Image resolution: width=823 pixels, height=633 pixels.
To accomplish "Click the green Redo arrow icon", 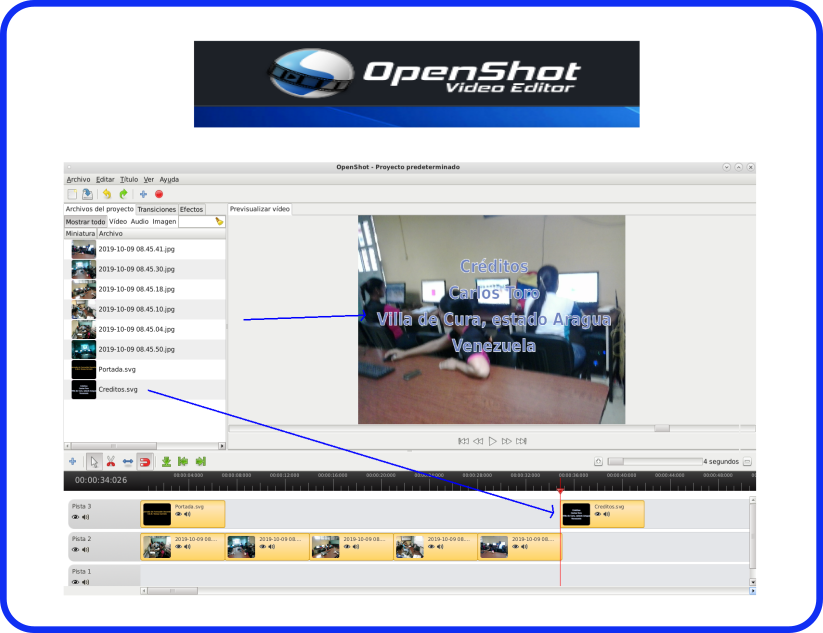I will tap(123, 194).
